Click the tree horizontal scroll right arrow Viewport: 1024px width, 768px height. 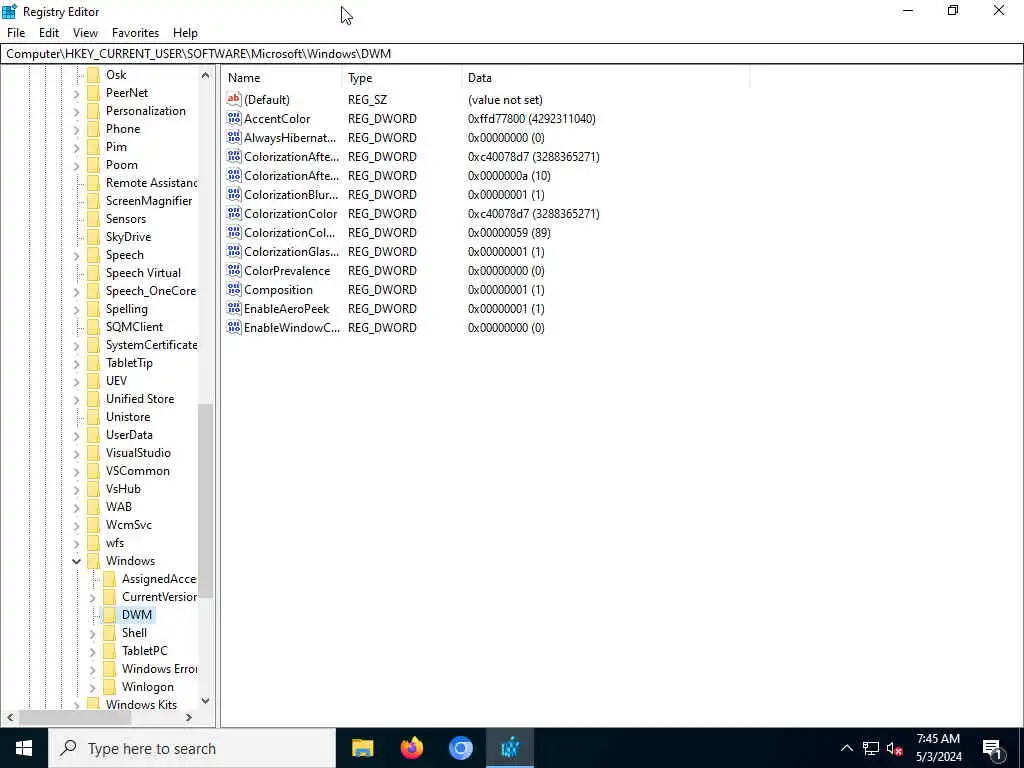(188, 717)
